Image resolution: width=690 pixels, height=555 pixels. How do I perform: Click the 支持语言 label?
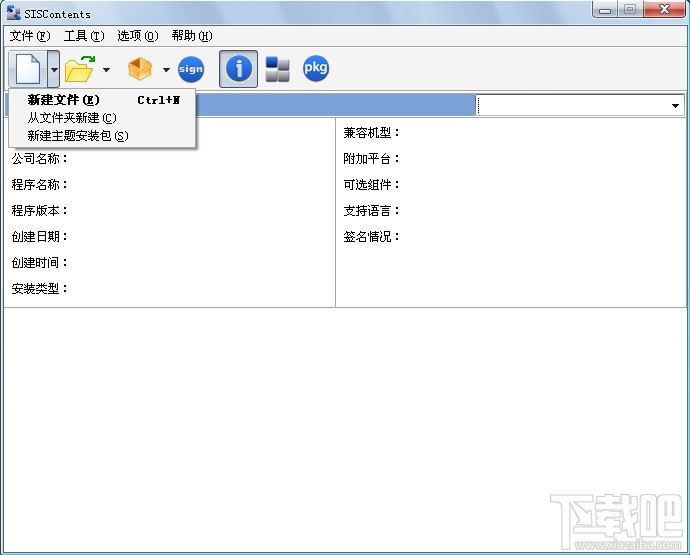point(371,211)
